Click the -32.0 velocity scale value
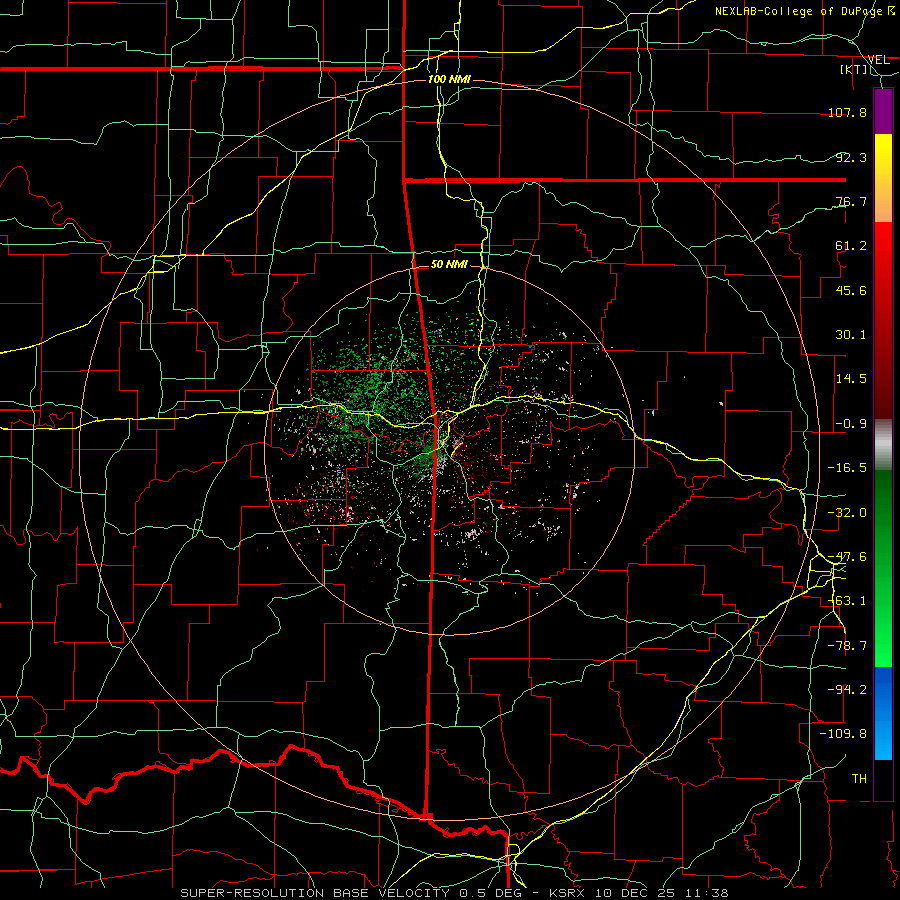This screenshot has height=900, width=900. pyautogui.click(x=847, y=513)
